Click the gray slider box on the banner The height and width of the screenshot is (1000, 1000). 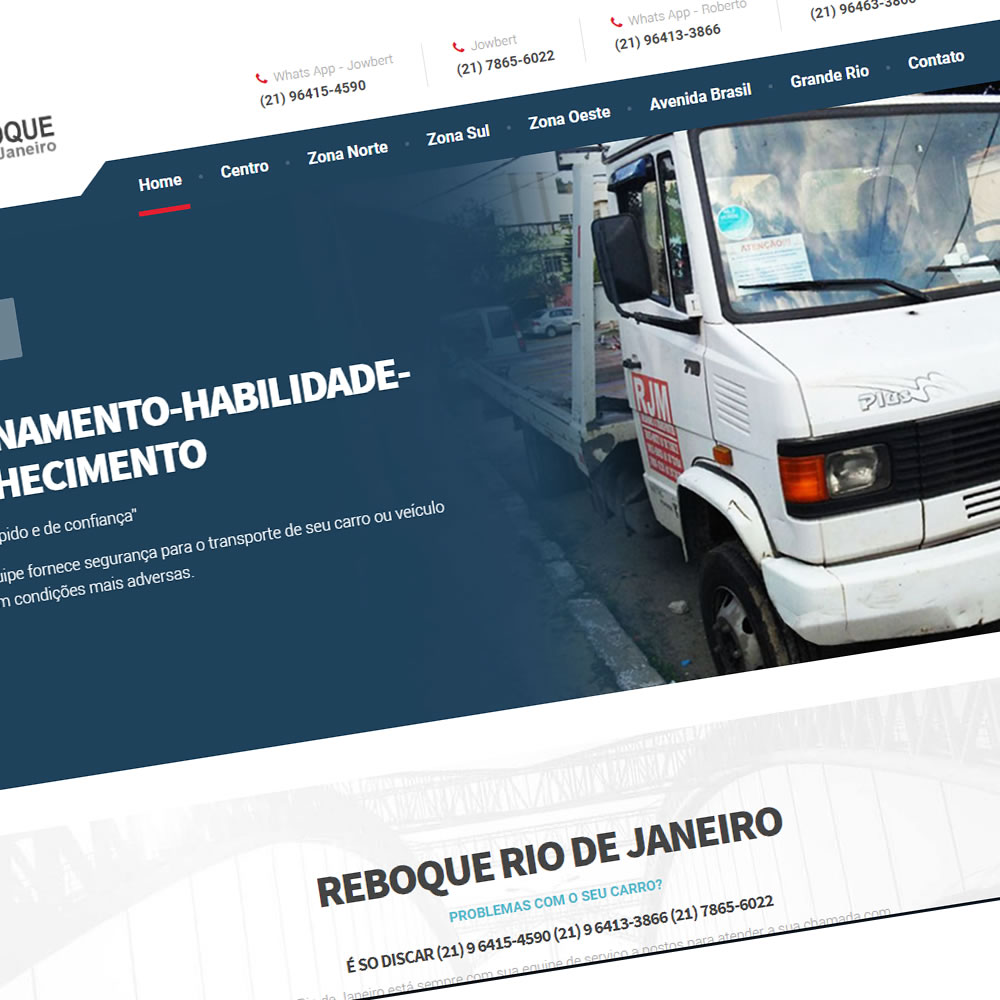pyautogui.click(x=8, y=329)
